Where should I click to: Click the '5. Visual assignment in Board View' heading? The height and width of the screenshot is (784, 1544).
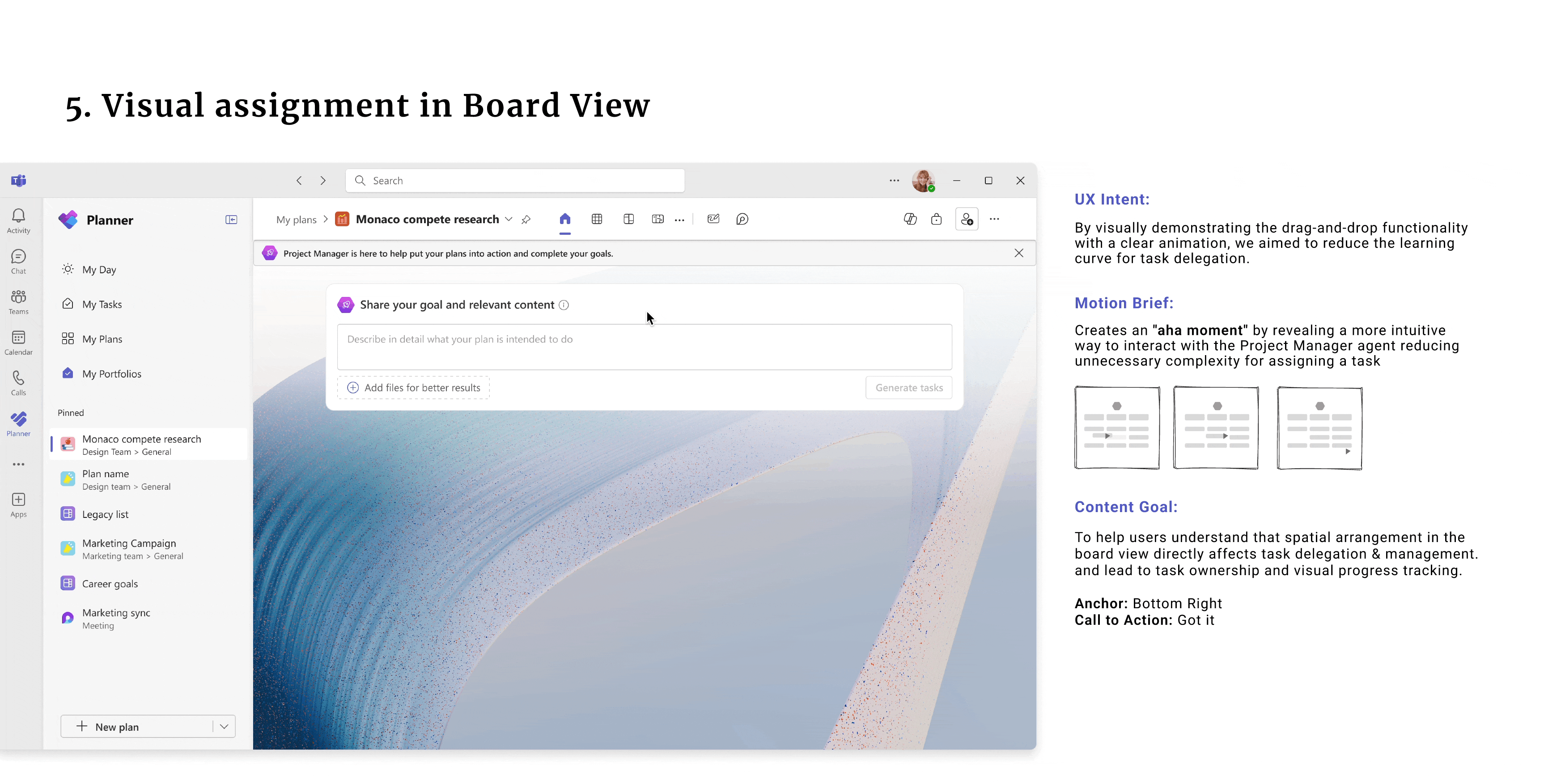tap(358, 106)
